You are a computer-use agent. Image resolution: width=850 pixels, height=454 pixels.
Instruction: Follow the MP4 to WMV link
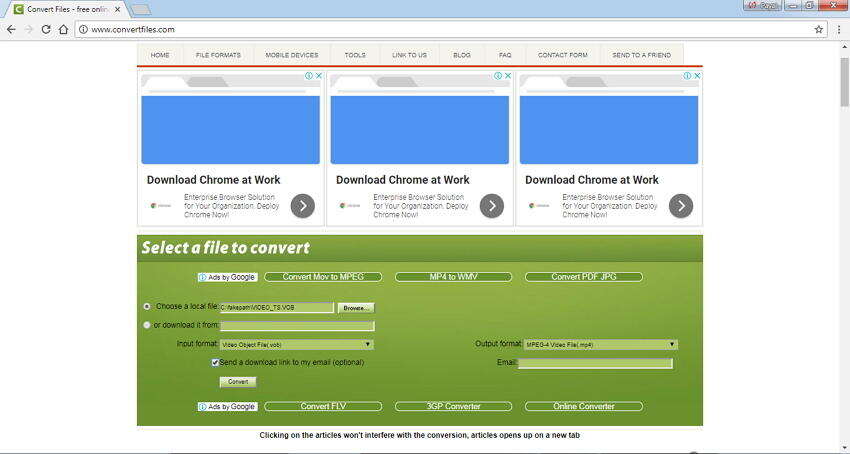(453, 277)
